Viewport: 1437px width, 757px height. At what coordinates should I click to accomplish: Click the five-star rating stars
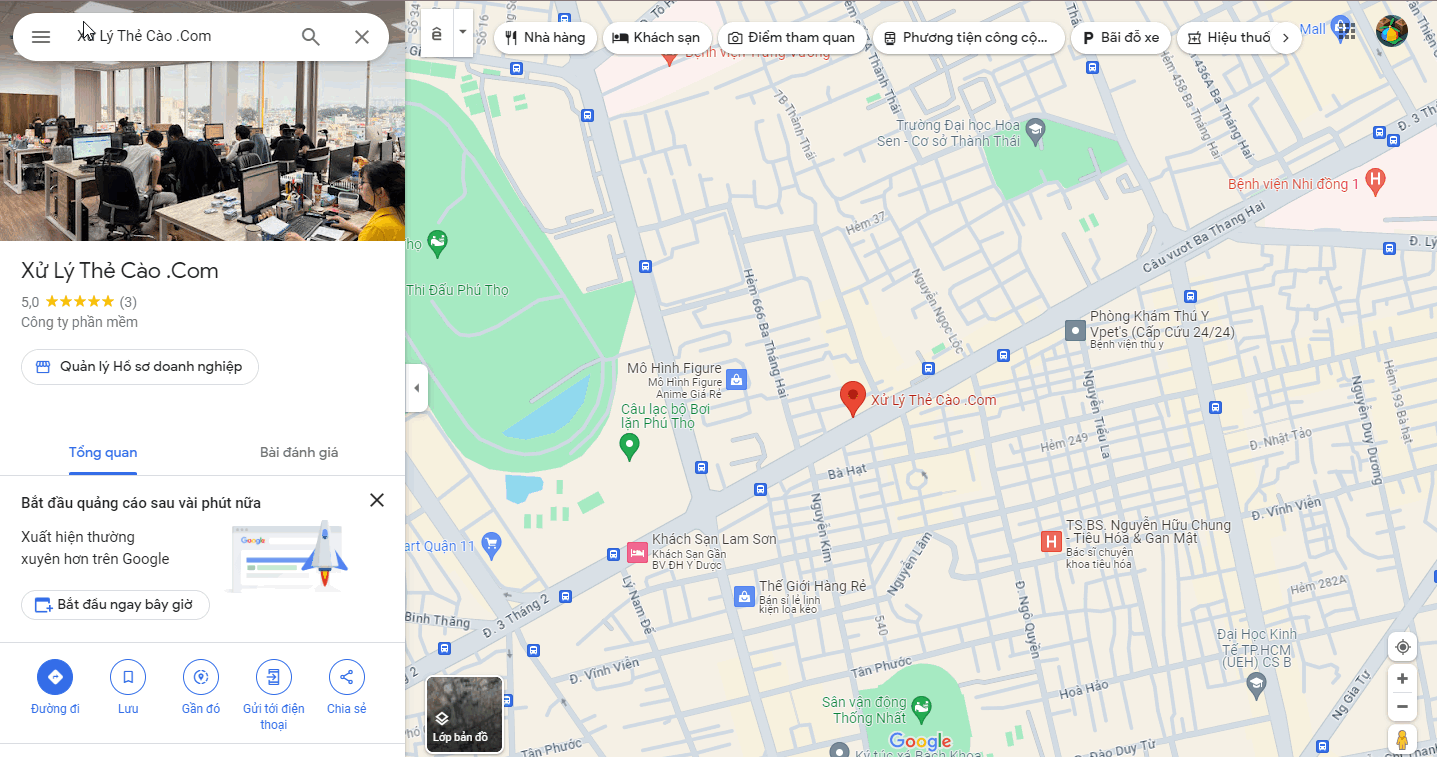coord(80,301)
